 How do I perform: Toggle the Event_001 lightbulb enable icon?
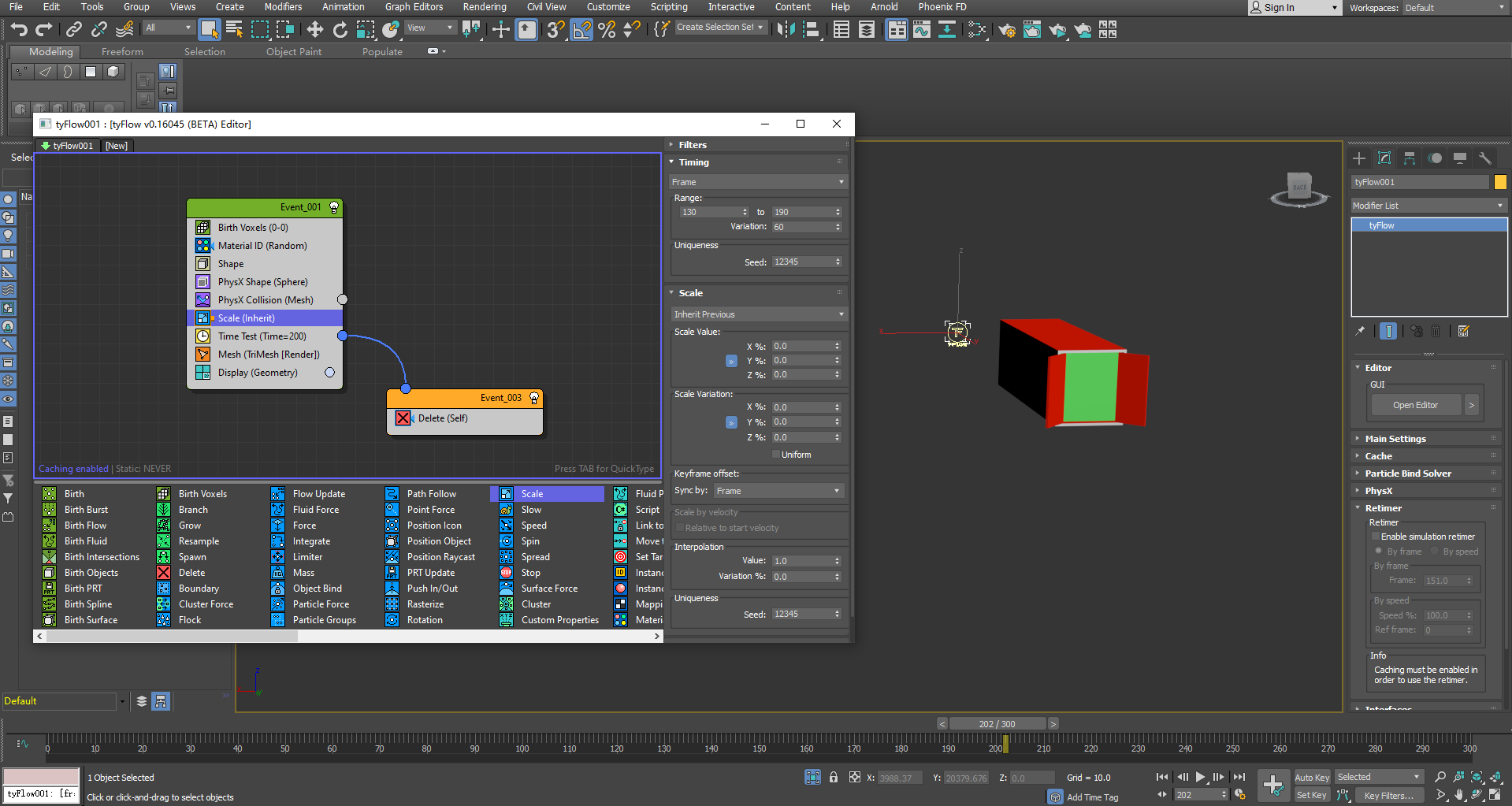click(333, 207)
